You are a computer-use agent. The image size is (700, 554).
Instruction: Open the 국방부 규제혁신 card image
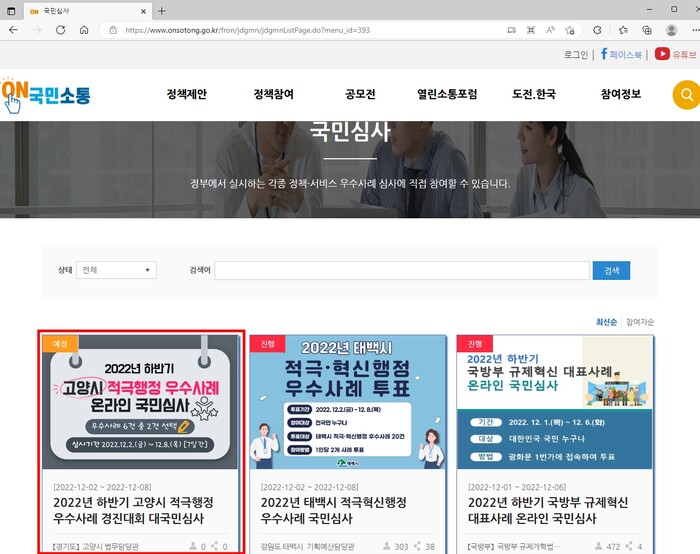pos(555,402)
